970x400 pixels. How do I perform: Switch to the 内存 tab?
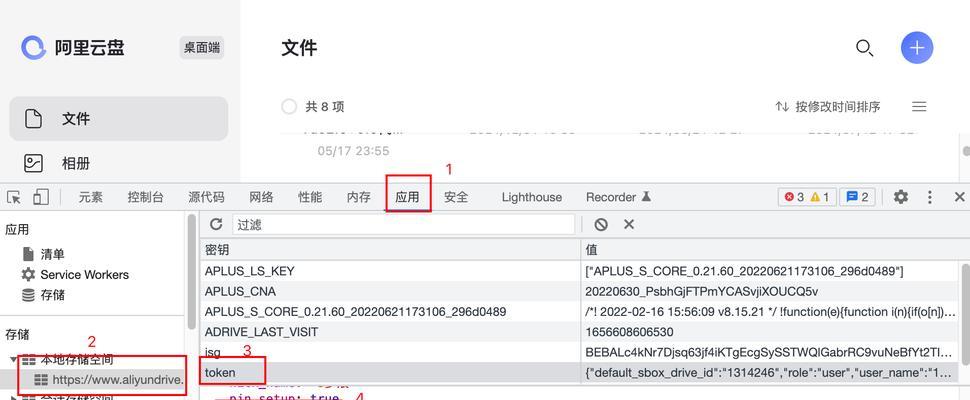(359, 197)
